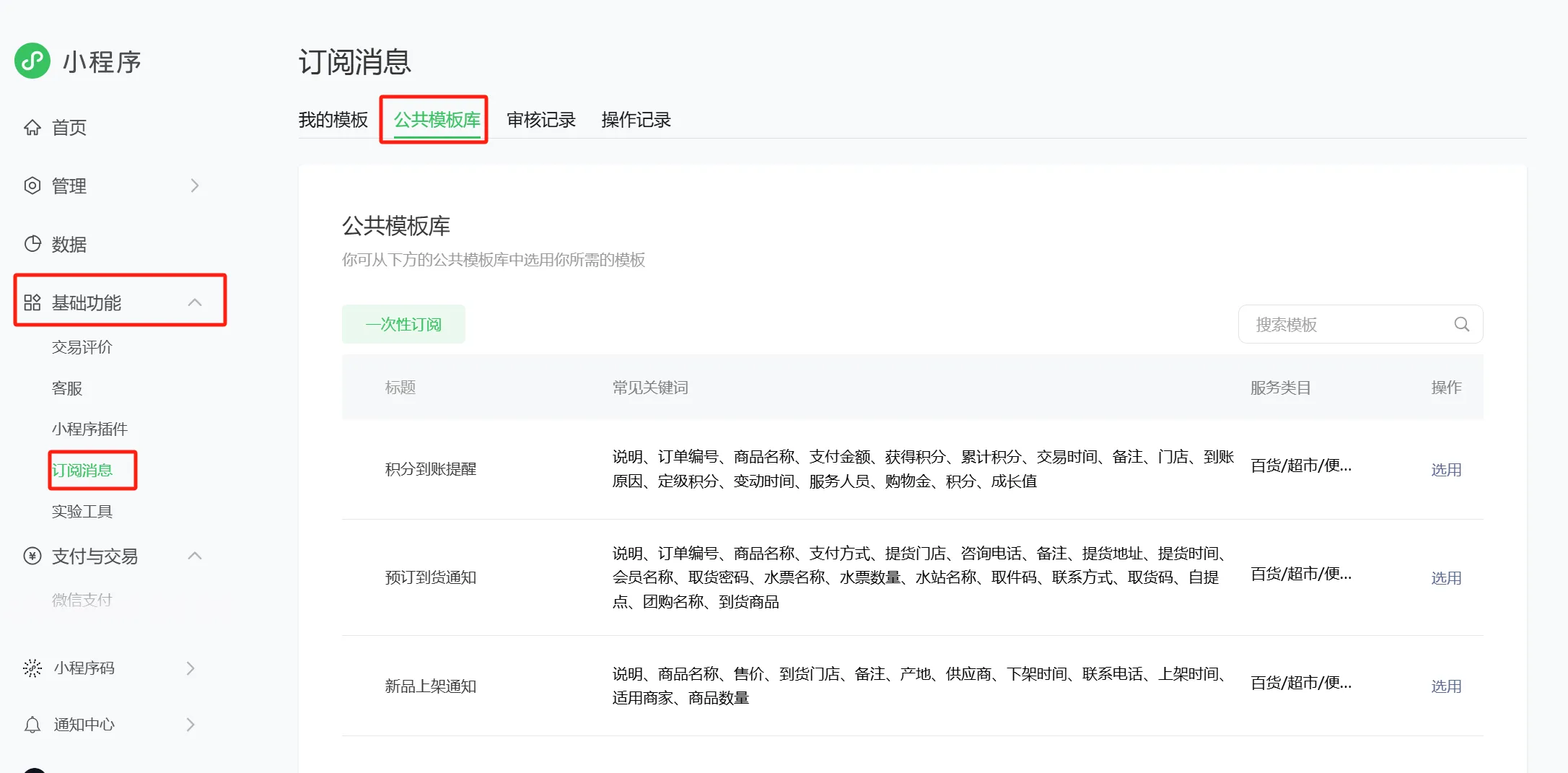The image size is (1568, 773).
Task: Open 客服 in the sidebar
Action: (67, 388)
